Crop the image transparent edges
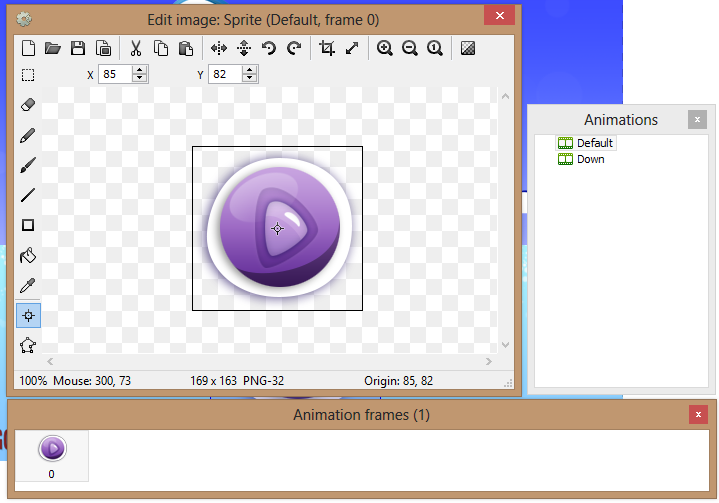 pos(326,48)
